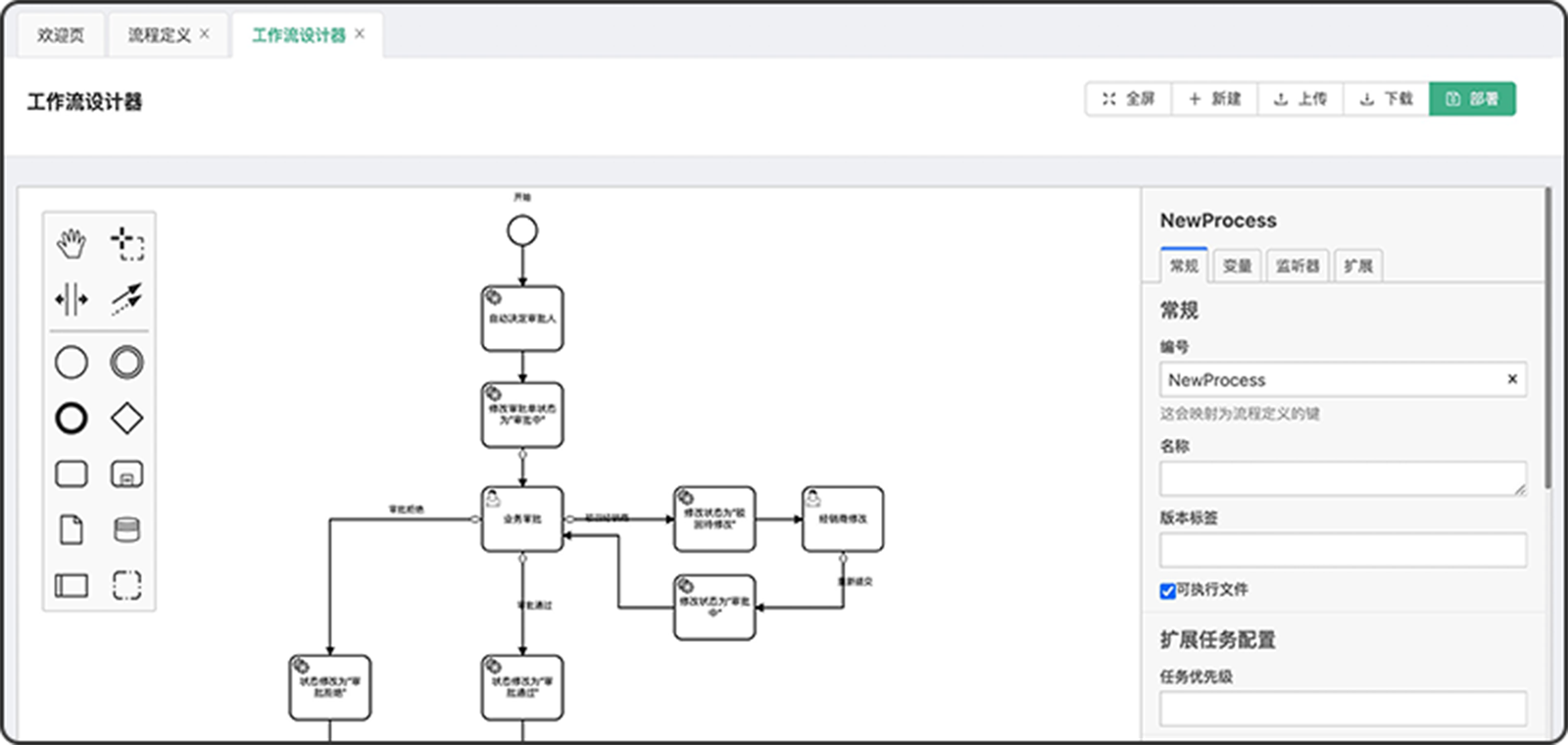Choose the space tool in palette
The width and height of the screenshot is (1568, 745).
pyautogui.click(x=72, y=299)
